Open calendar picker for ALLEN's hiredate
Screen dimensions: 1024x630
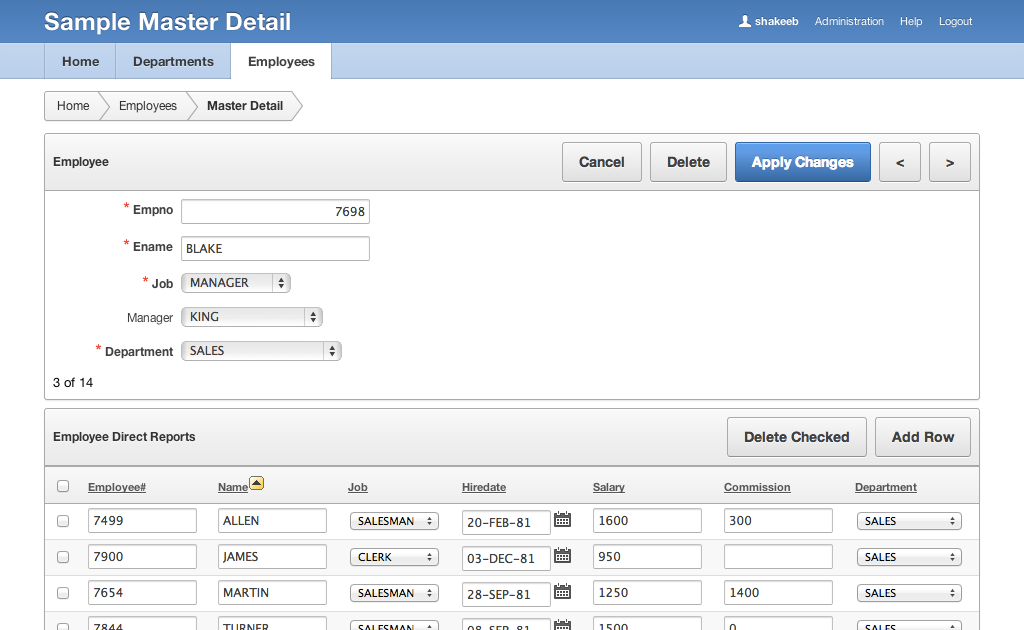point(562,520)
